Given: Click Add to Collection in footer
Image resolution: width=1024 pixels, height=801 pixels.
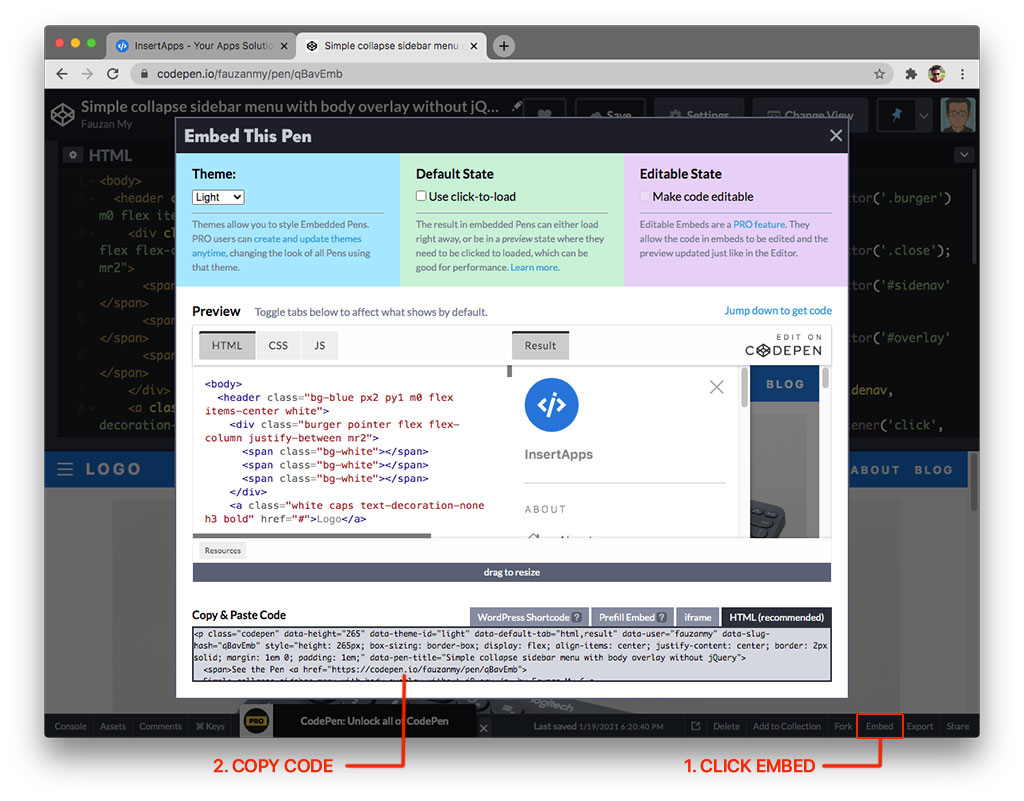Looking at the screenshot, I should (x=787, y=726).
